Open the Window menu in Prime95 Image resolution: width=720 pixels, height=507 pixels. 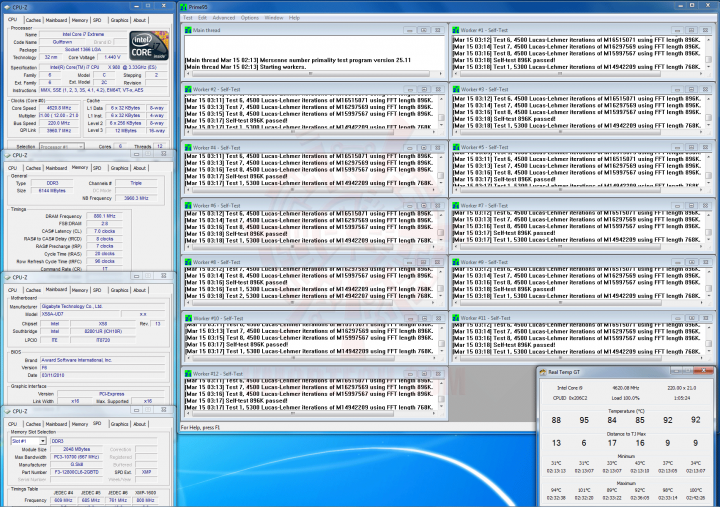[x=274, y=18]
